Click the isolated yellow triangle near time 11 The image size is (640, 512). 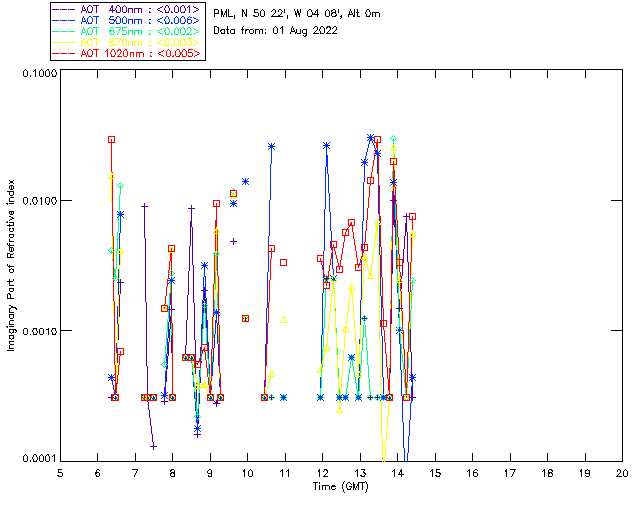point(284,320)
